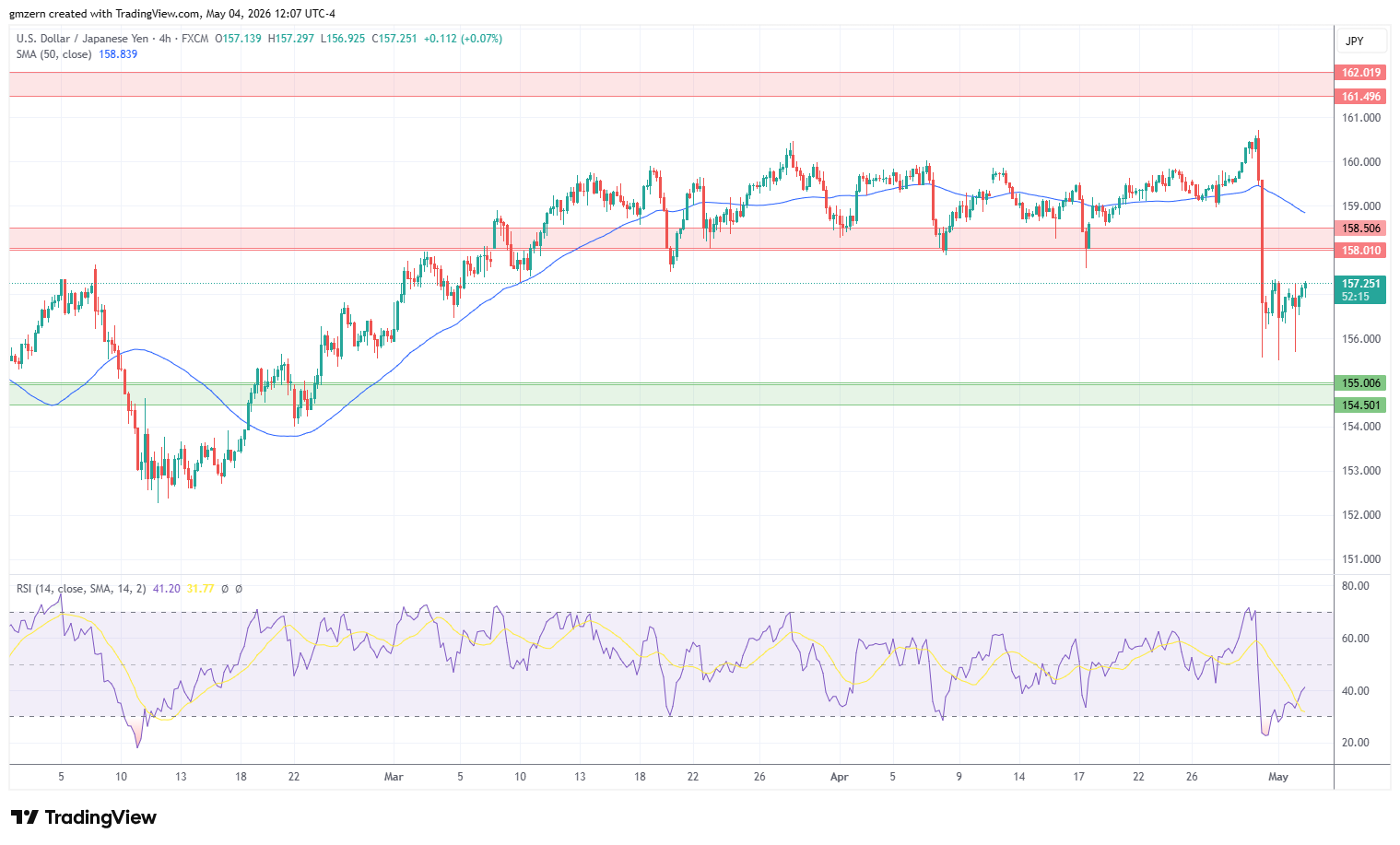Click the change value +0.112 (+0.07%)

pos(464,39)
